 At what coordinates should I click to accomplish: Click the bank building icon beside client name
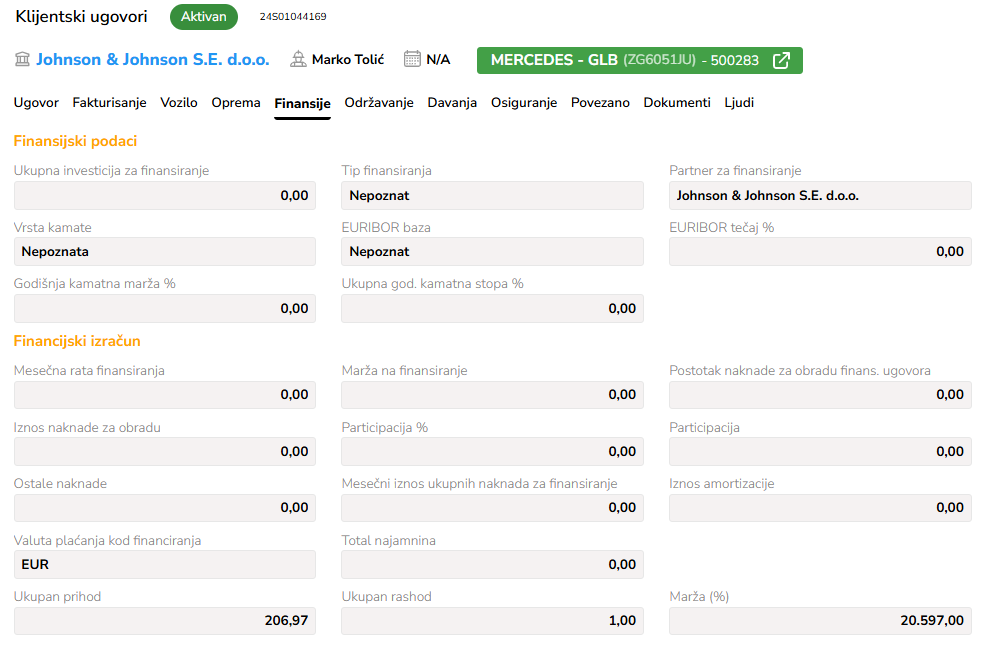tap(22, 60)
